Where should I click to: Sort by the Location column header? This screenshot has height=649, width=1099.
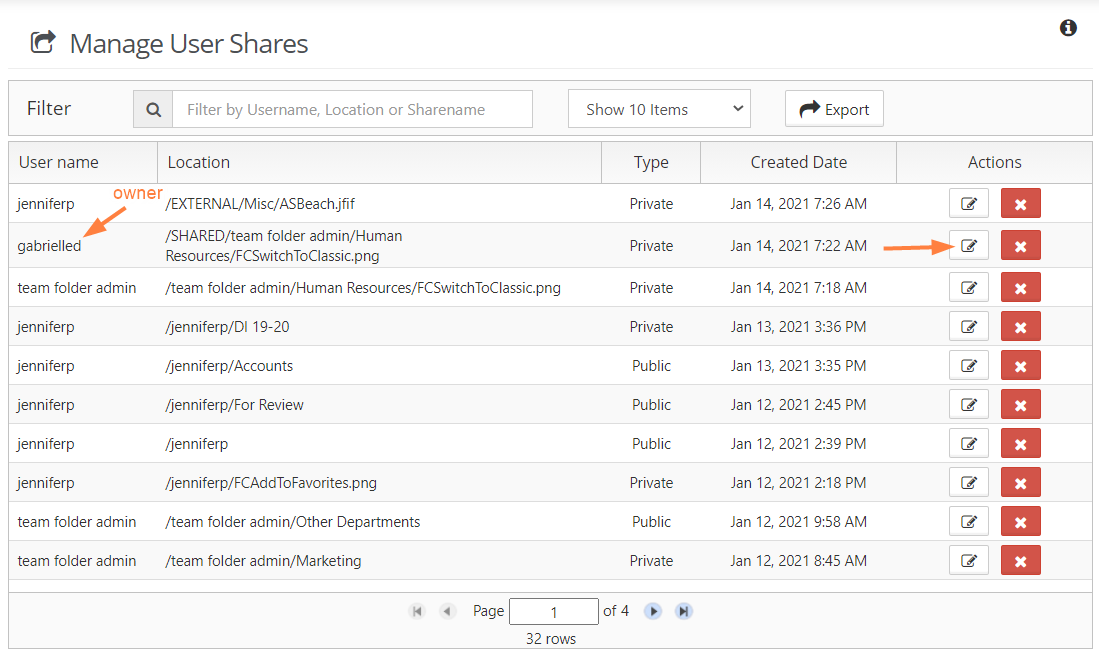coord(199,162)
